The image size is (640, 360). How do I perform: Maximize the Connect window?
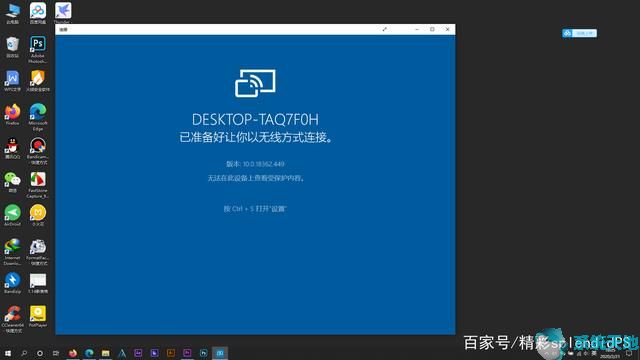click(x=432, y=29)
